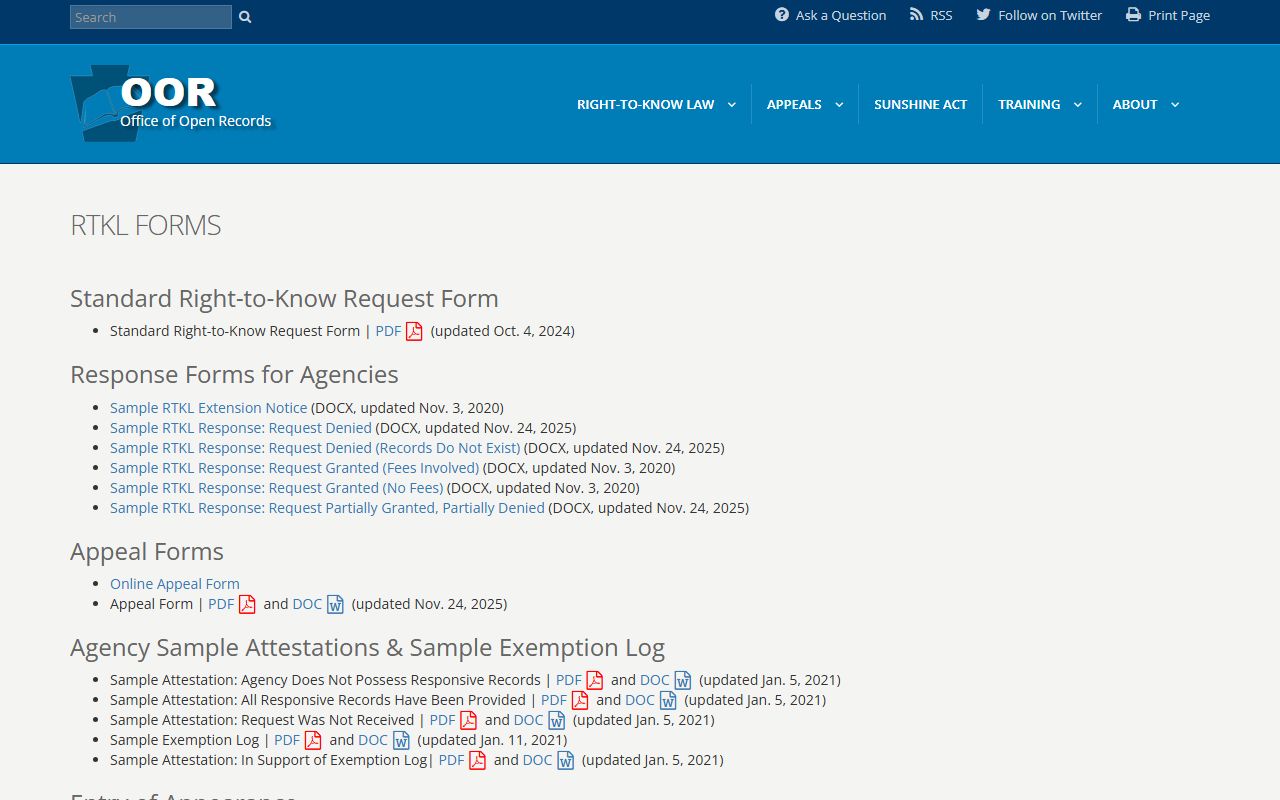Click PDF icon for Agency Does Not Possess Responsive Records

pos(595,680)
